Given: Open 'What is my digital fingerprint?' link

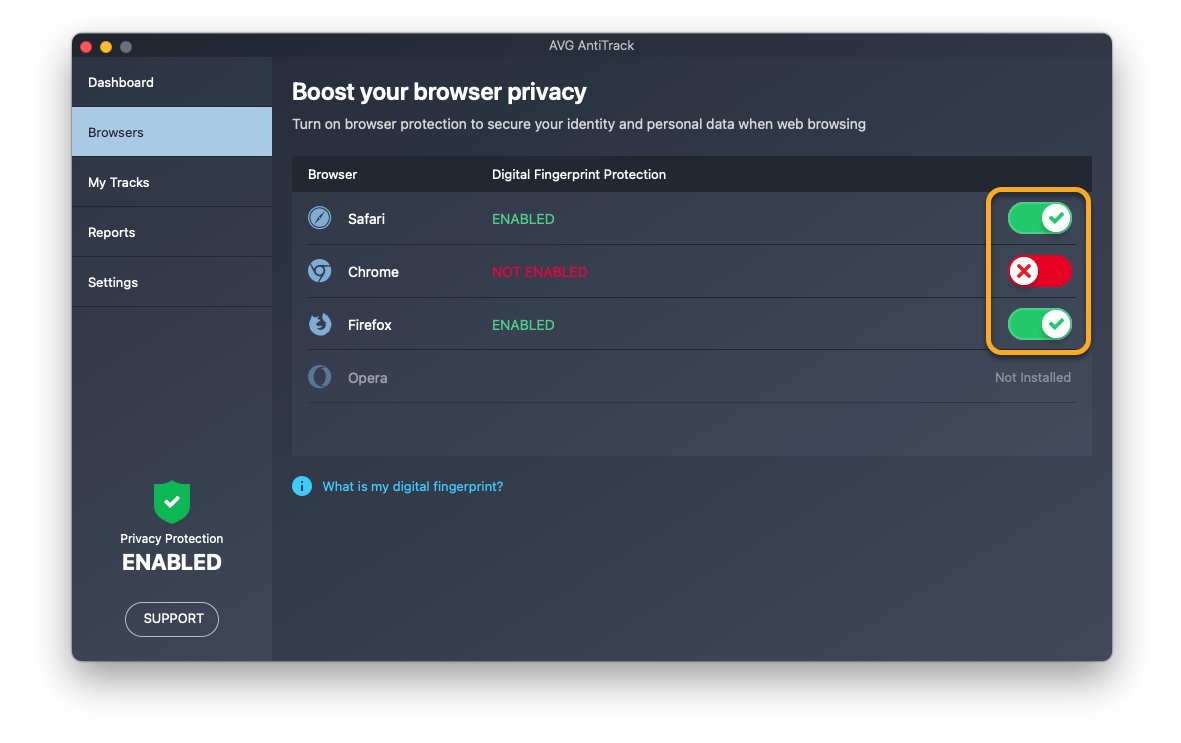Looking at the screenshot, I should (412, 486).
